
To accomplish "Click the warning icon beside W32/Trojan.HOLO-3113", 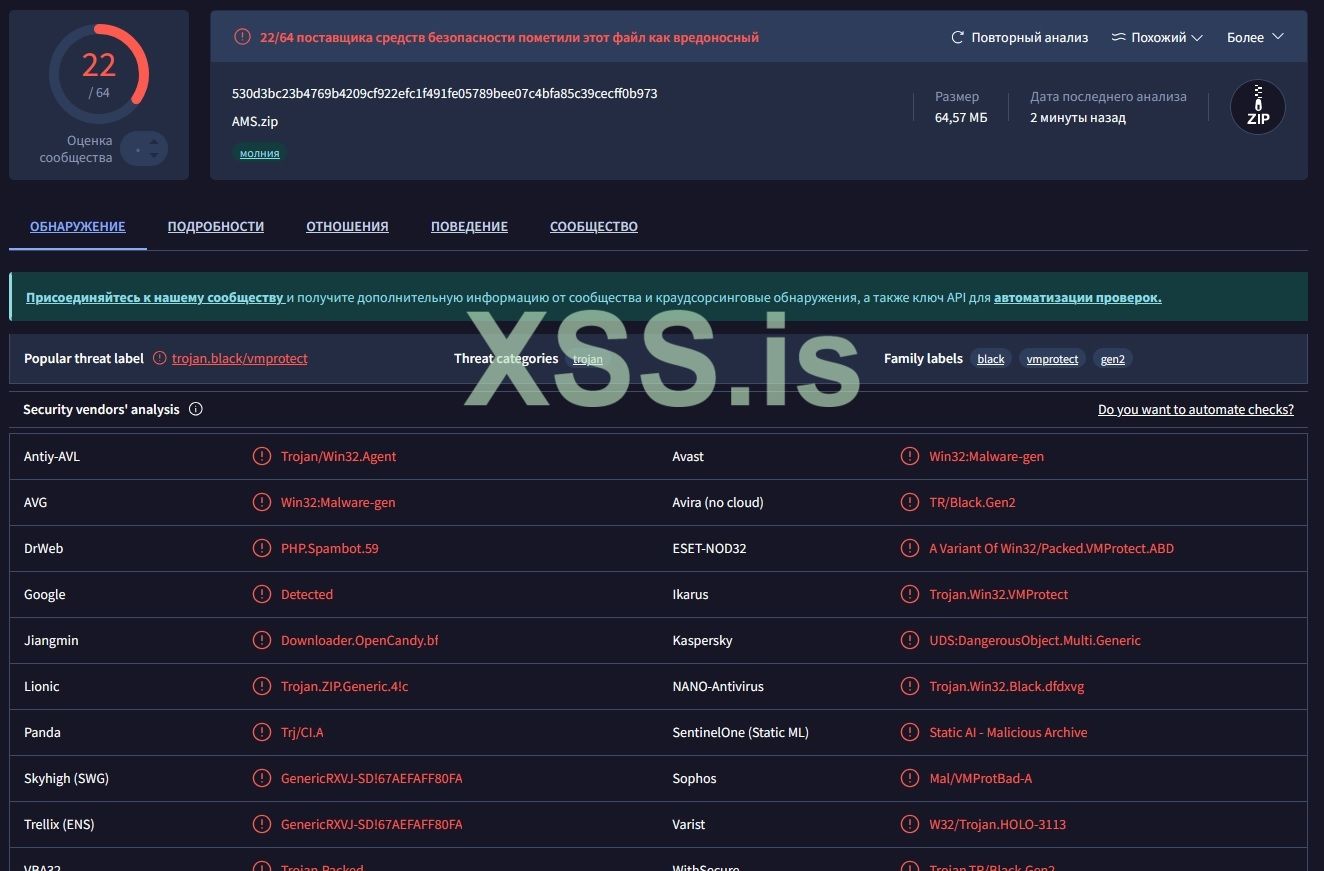I will pos(910,824).
